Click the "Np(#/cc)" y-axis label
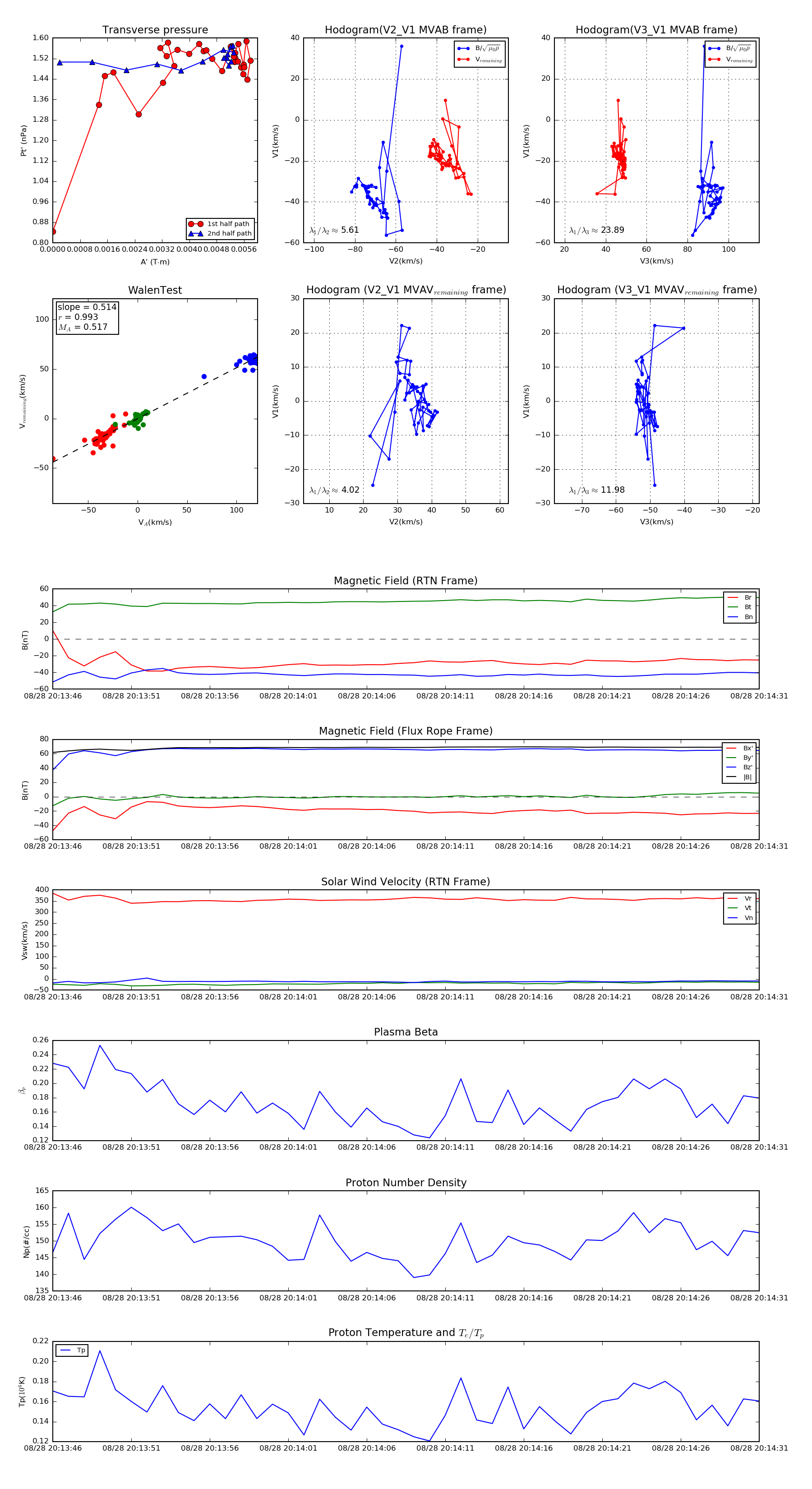This screenshot has height=1489, width=812. (x=26, y=1242)
